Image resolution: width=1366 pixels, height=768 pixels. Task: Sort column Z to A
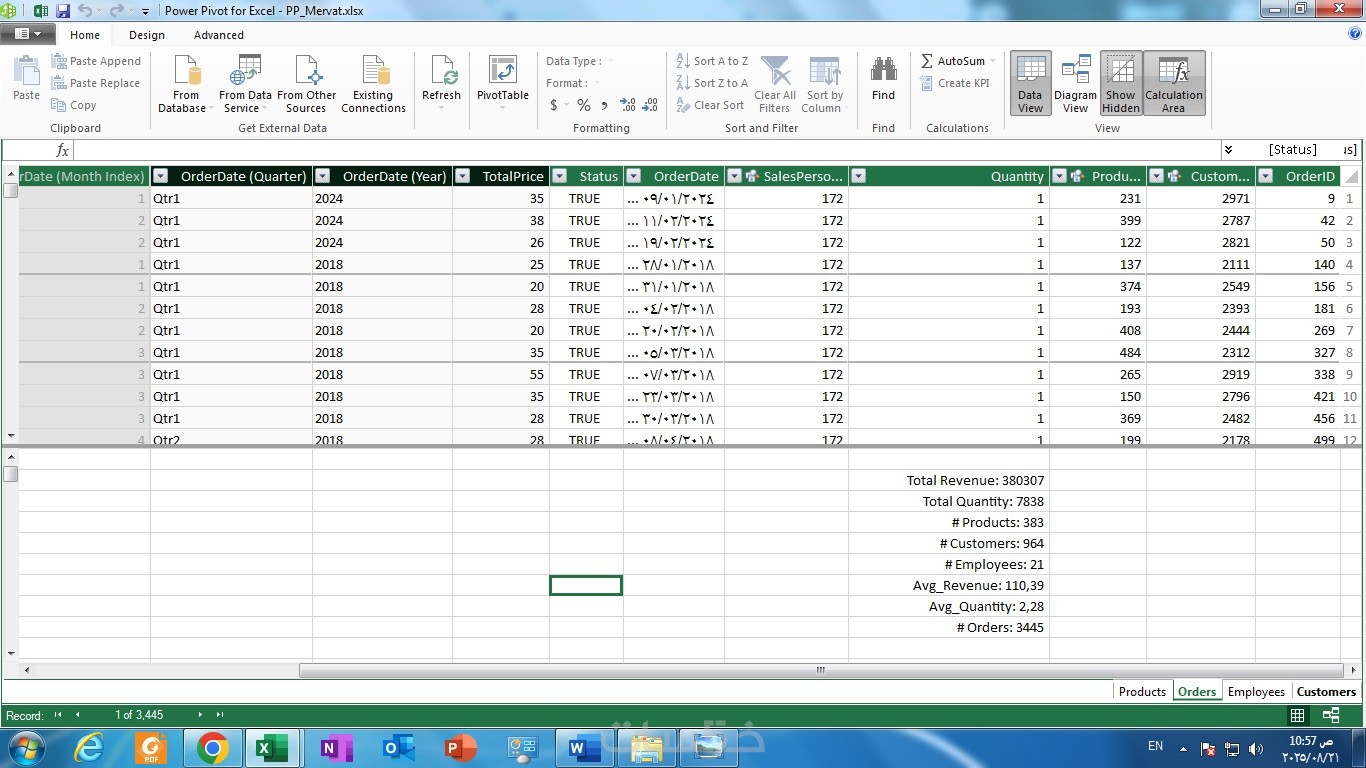712,83
